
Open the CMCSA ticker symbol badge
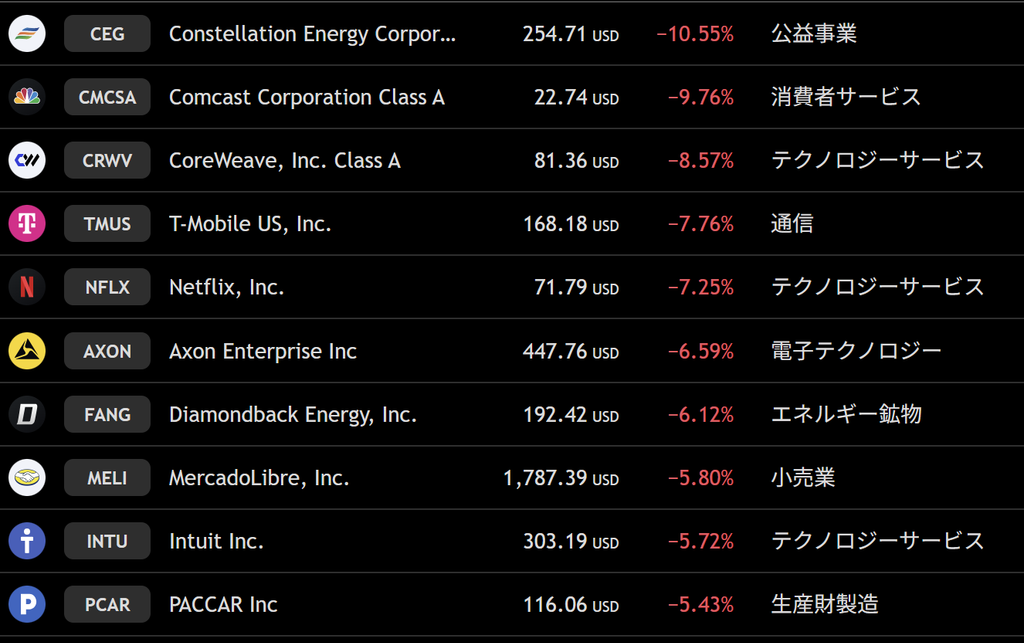(x=107, y=97)
